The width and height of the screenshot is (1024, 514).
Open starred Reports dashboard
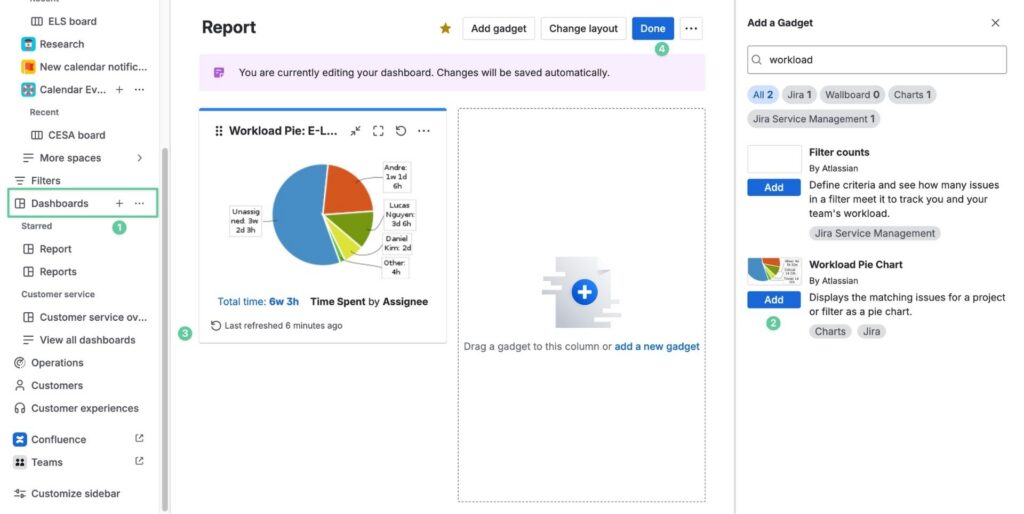tap(58, 272)
